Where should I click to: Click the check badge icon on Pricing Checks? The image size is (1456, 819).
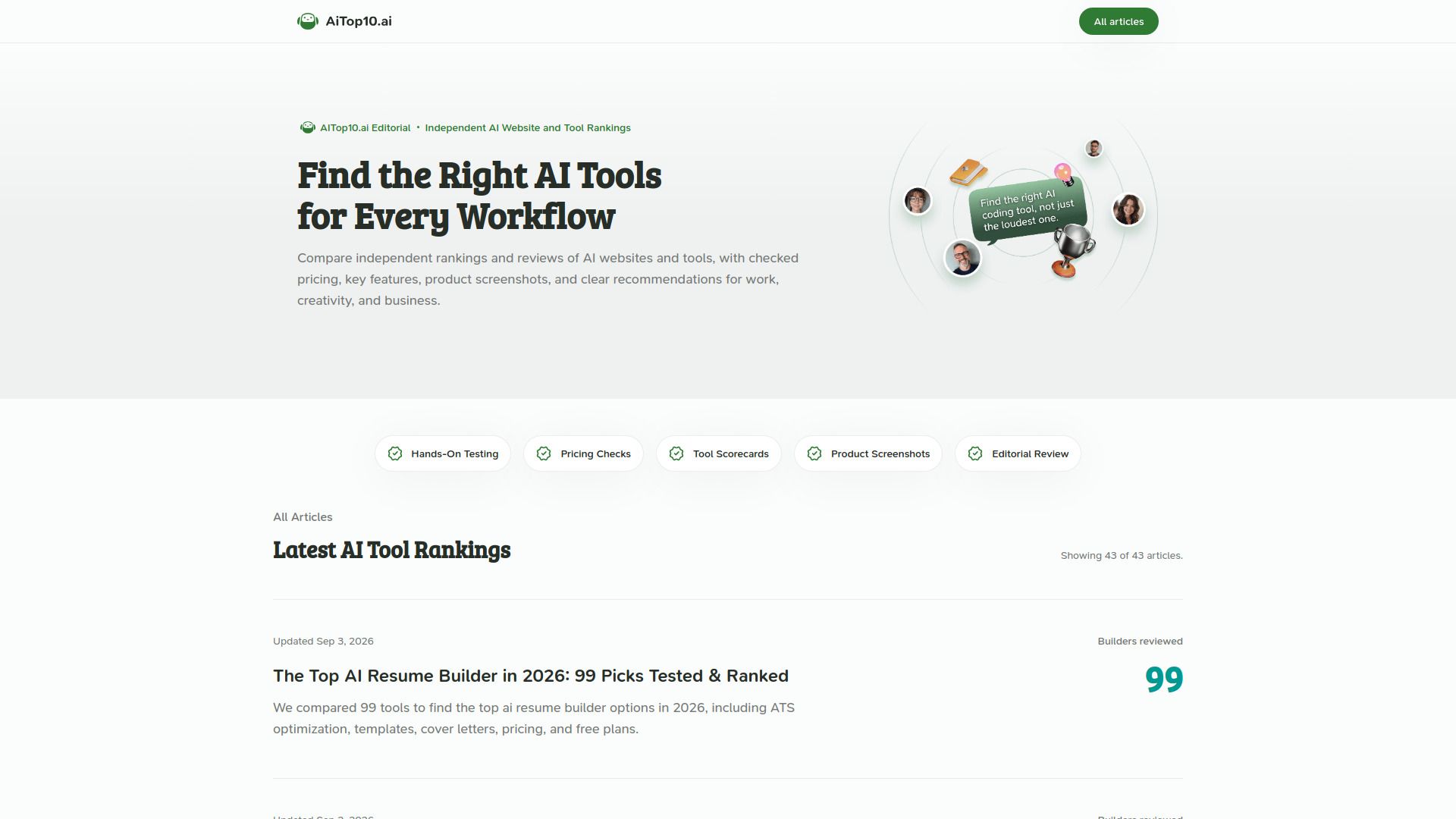pyautogui.click(x=544, y=453)
